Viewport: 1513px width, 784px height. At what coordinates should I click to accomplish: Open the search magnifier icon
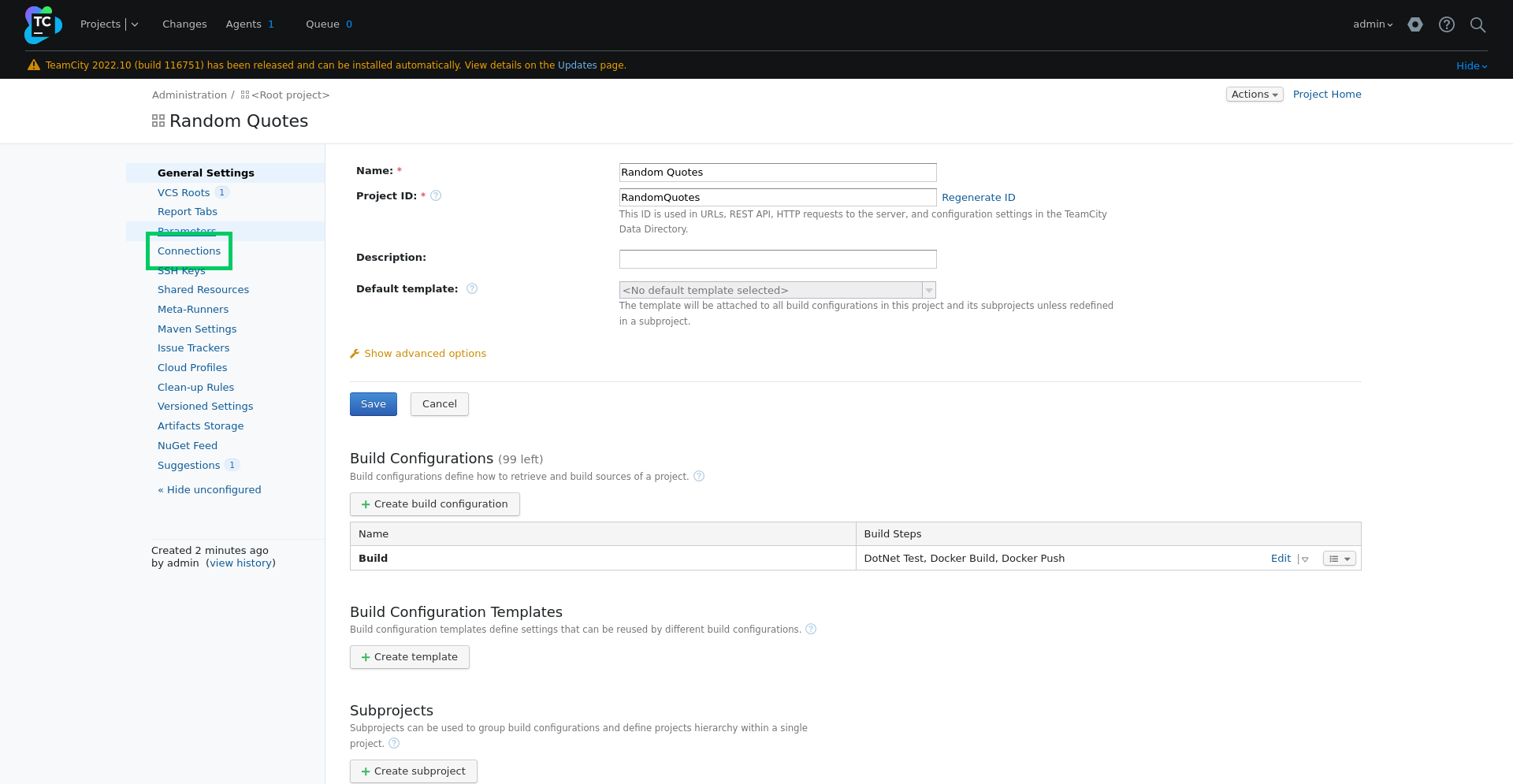(1478, 24)
